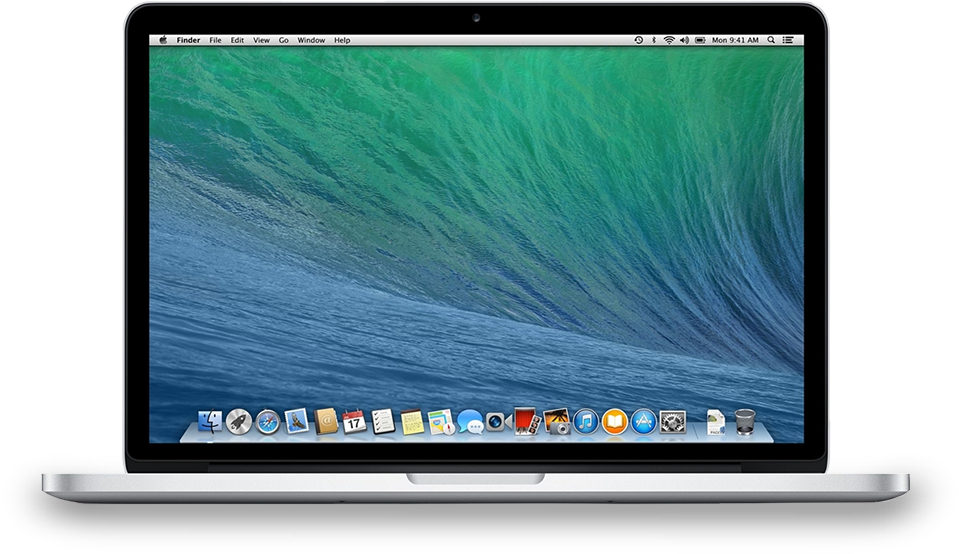The width and height of the screenshot is (959, 554).
Task: Open the App Store in Dock
Action: [x=643, y=422]
